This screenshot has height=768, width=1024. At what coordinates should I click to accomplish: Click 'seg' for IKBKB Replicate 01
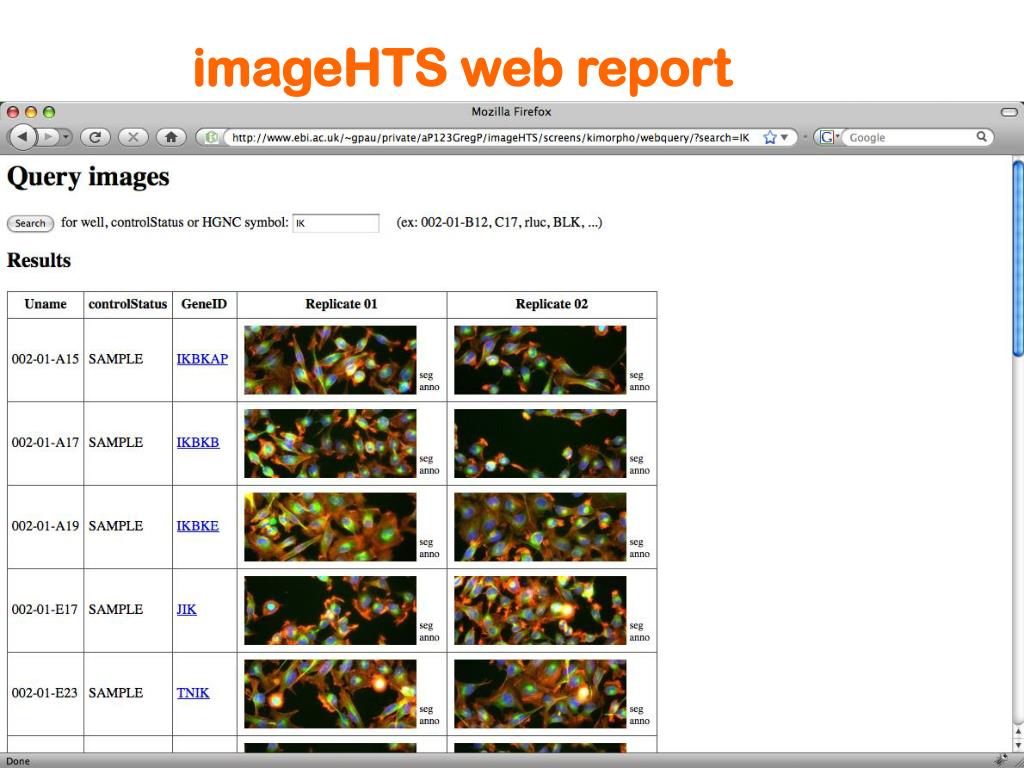(x=426, y=459)
